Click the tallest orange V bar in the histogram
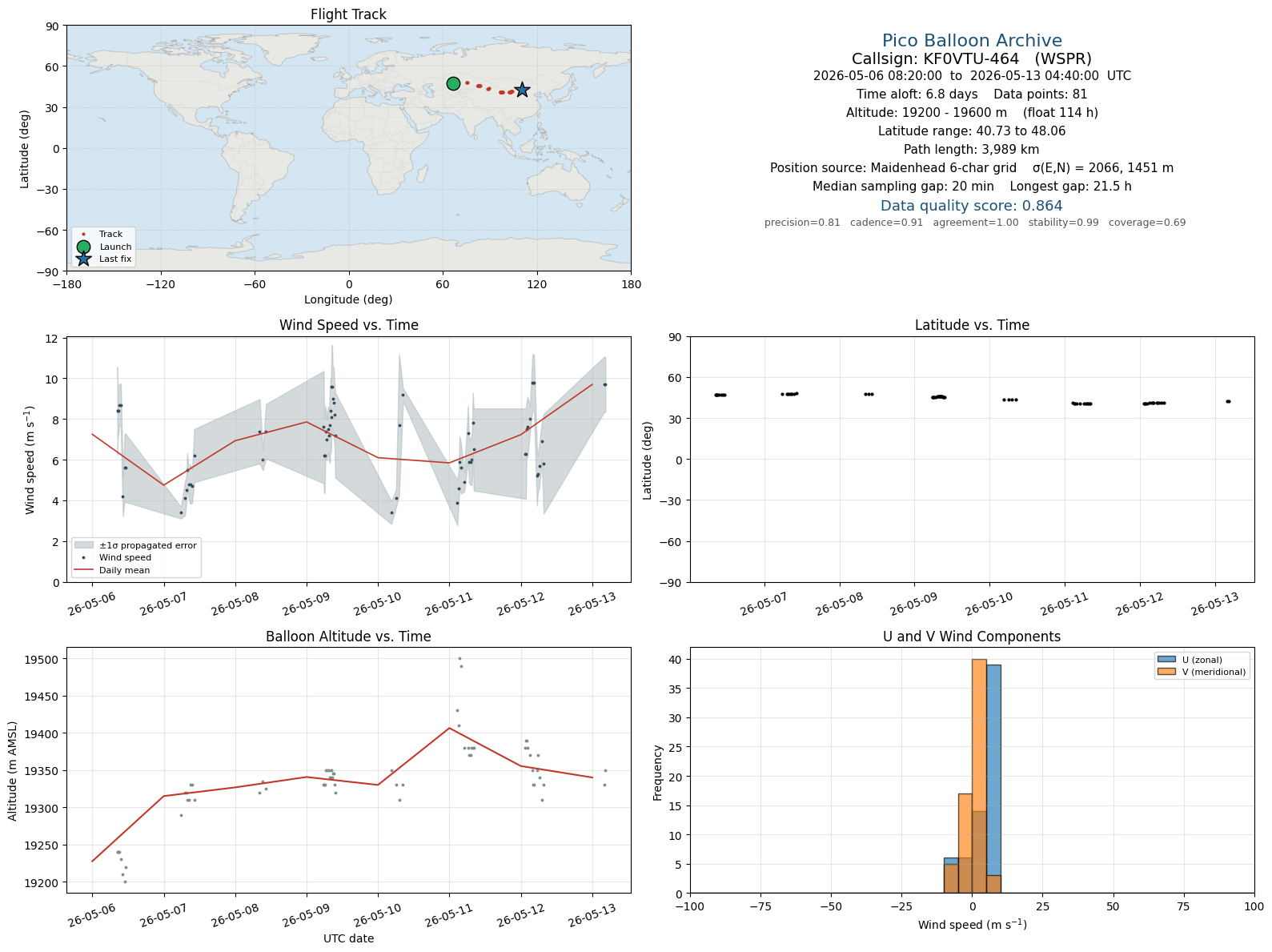The width and height of the screenshot is (1272, 952). pyautogui.click(x=979, y=777)
